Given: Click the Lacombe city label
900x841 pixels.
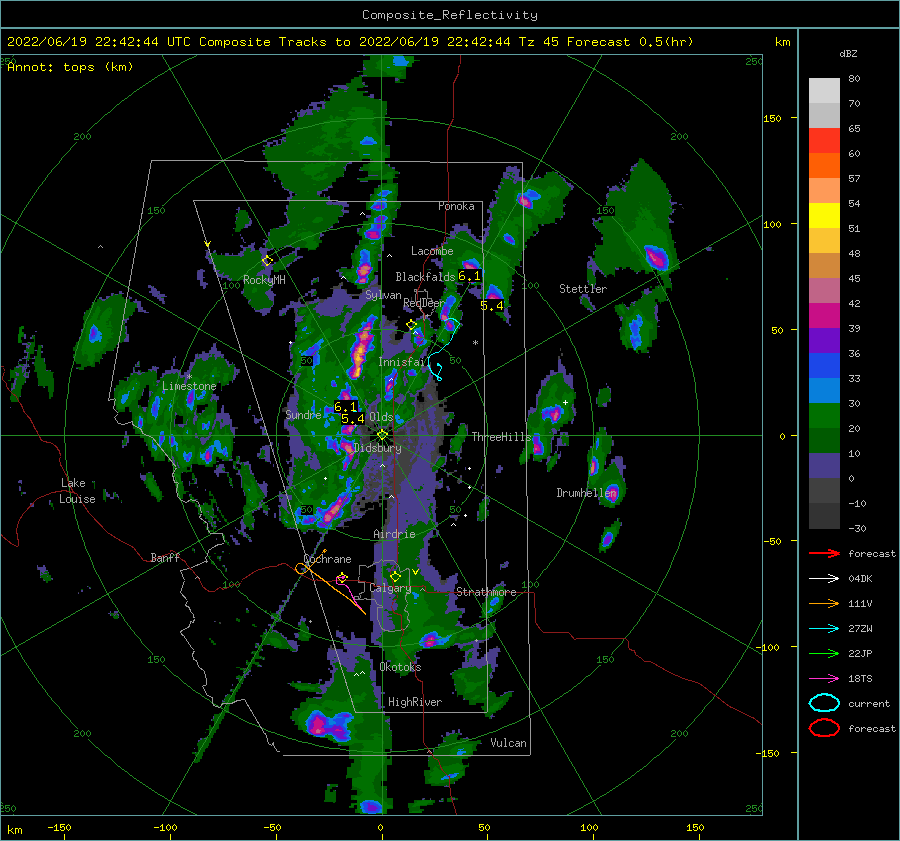Looking at the screenshot, I should click(x=432, y=251).
